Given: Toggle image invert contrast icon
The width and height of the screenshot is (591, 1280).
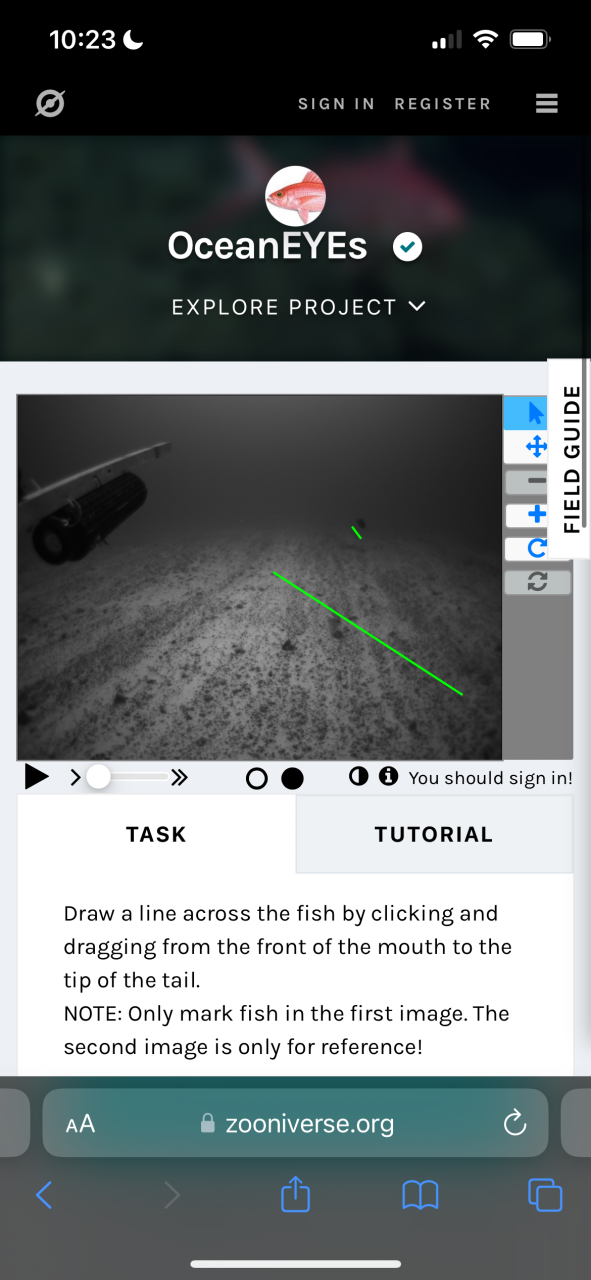Looking at the screenshot, I should tap(358, 776).
